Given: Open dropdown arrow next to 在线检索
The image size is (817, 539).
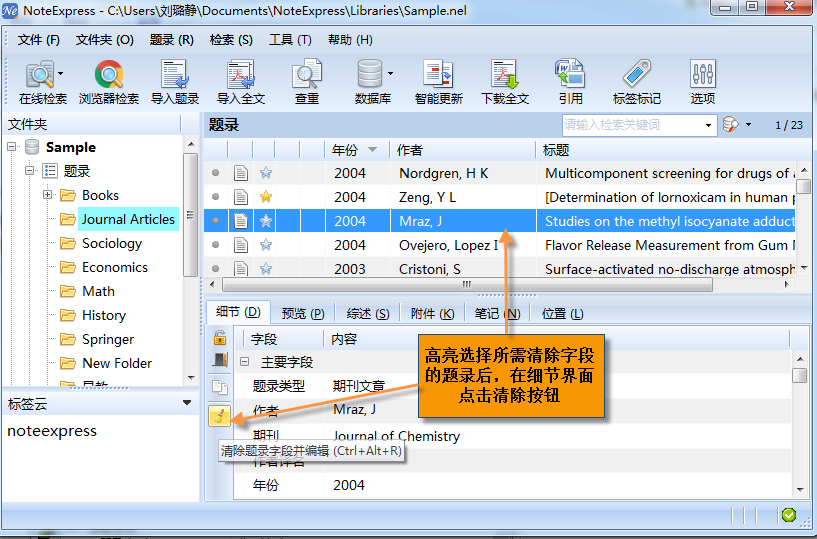Looking at the screenshot, I should pyautogui.click(x=60, y=74).
